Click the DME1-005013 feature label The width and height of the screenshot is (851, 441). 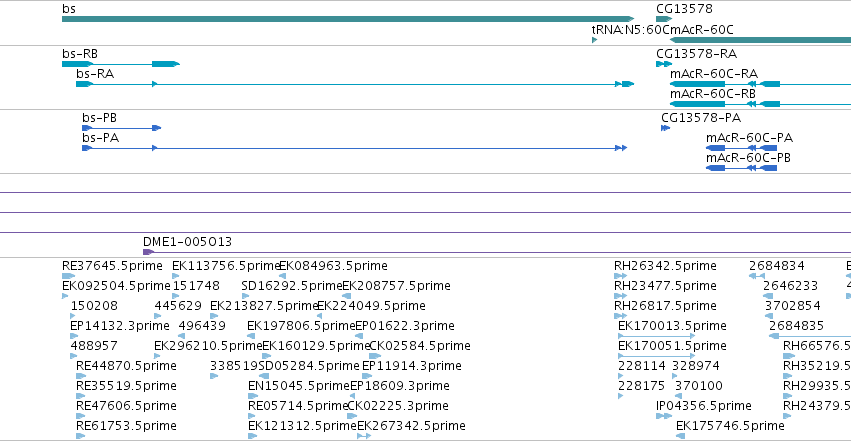pos(187,241)
